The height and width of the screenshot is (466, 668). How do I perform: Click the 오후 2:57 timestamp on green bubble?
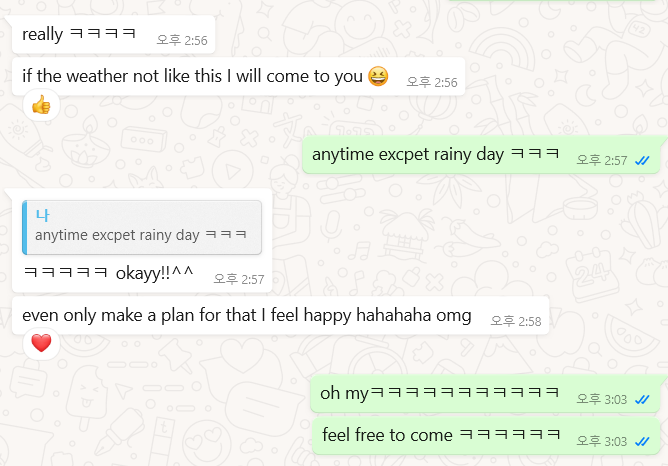(602, 161)
